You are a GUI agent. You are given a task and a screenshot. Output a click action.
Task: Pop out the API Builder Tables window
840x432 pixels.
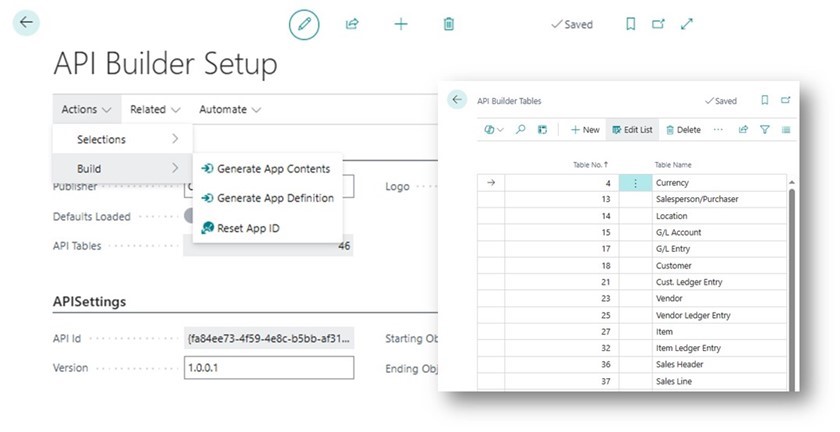(785, 100)
